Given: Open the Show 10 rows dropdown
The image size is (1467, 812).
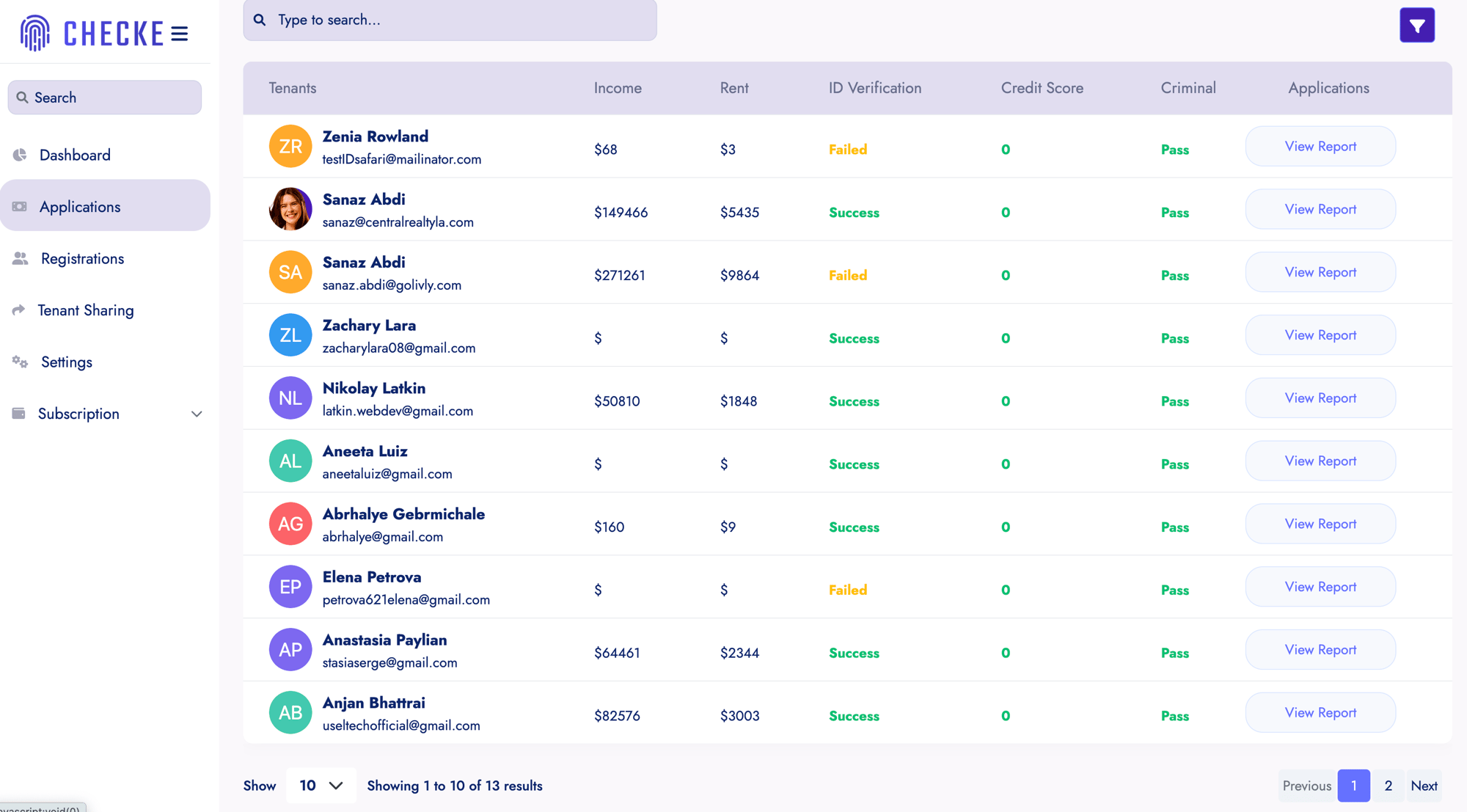Looking at the screenshot, I should pos(321,786).
